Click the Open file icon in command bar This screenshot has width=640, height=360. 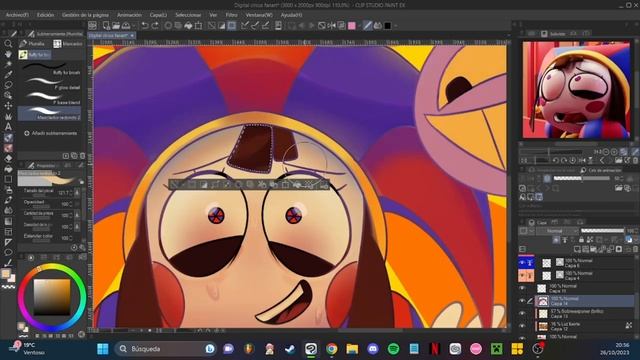coord(116,26)
